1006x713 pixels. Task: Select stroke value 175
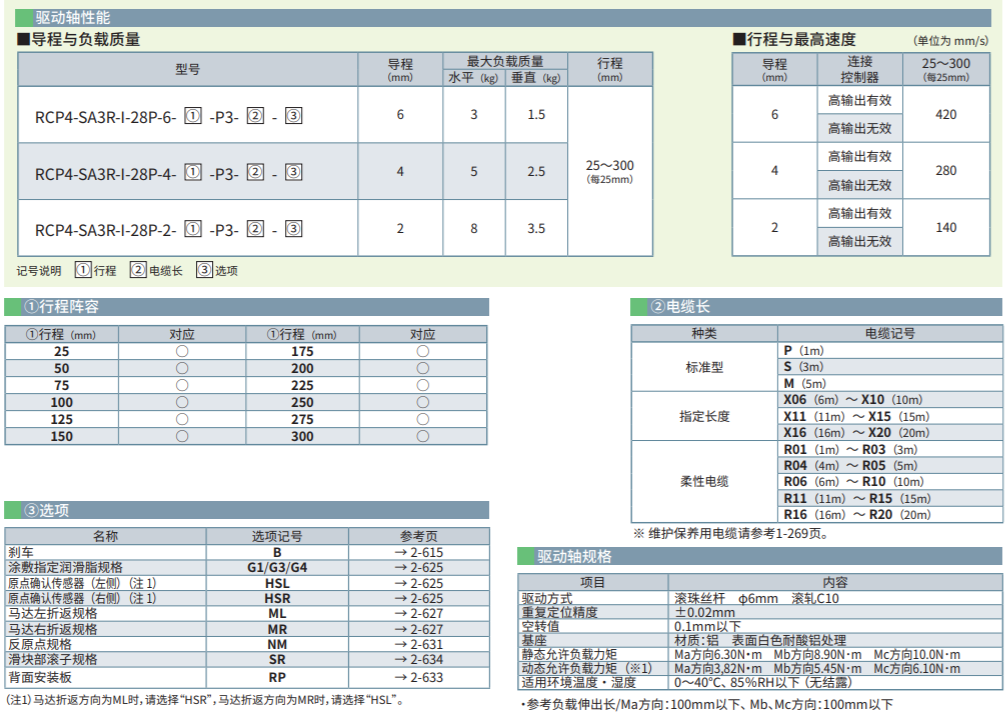[302, 352]
